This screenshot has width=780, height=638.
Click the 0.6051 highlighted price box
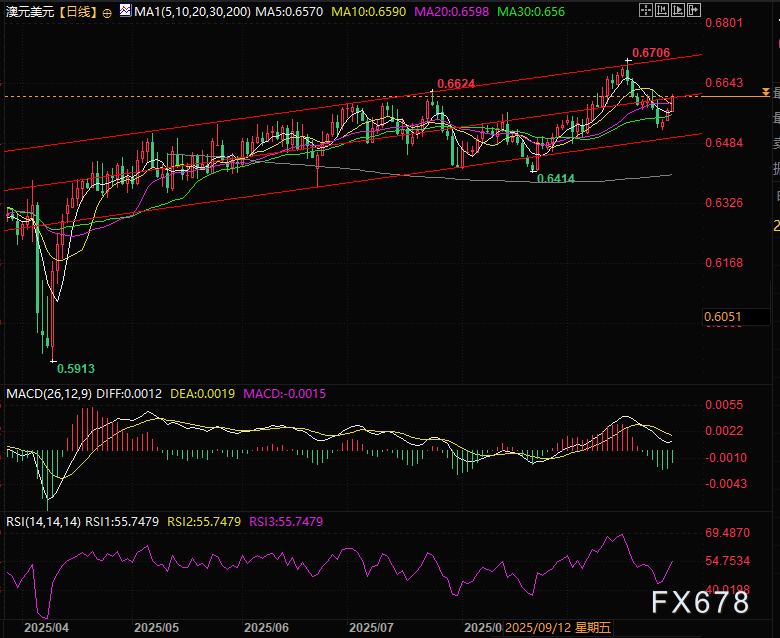(x=722, y=317)
